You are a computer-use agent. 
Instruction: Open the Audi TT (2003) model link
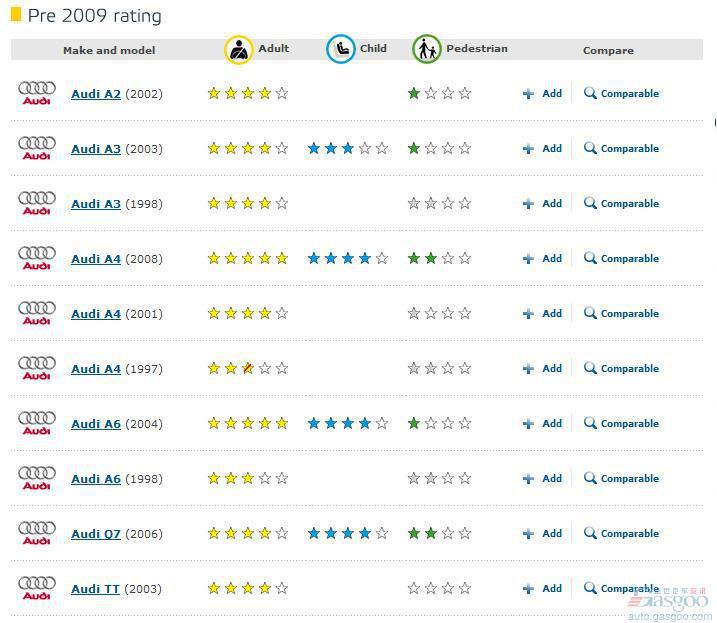click(95, 589)
